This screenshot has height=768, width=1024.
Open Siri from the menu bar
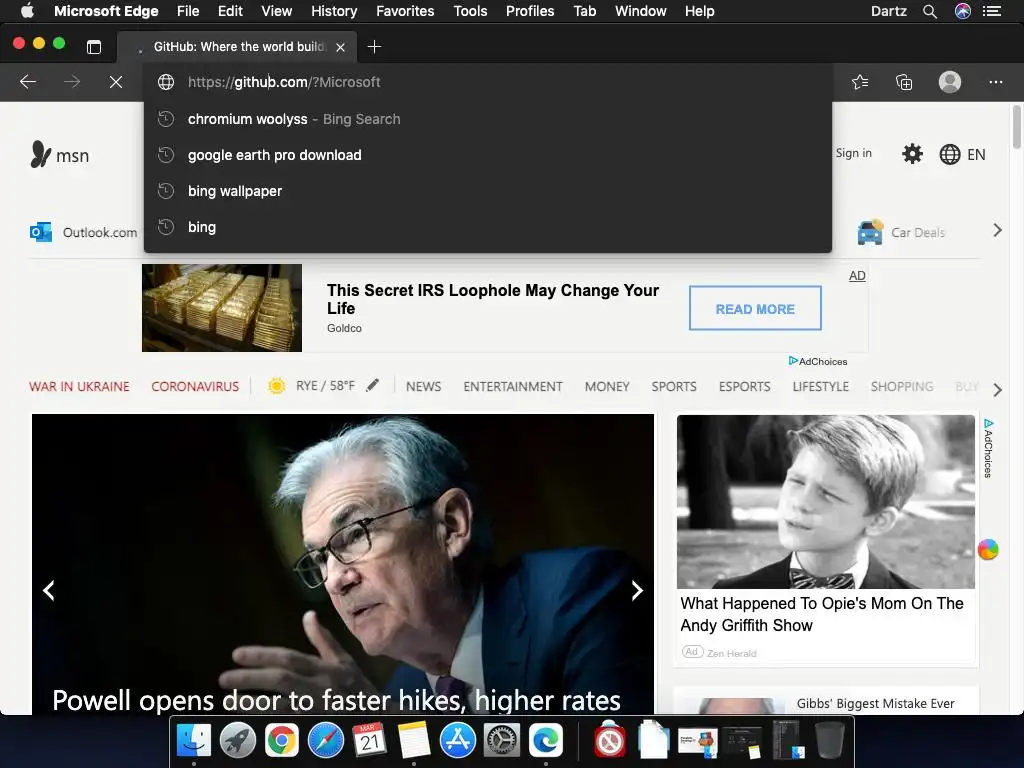coord(963,11)
